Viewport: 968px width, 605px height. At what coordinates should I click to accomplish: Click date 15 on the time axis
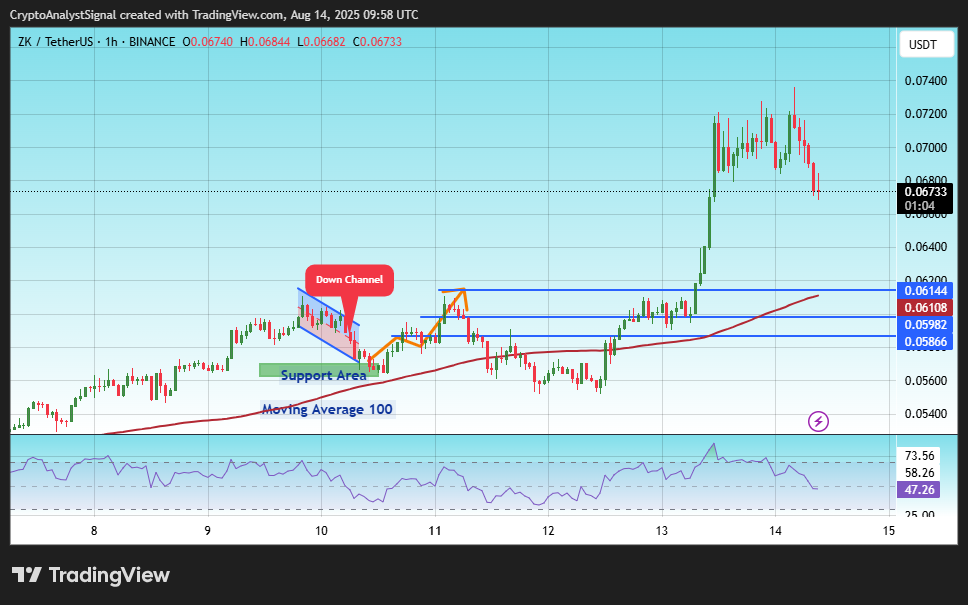(x=888, y=530)
